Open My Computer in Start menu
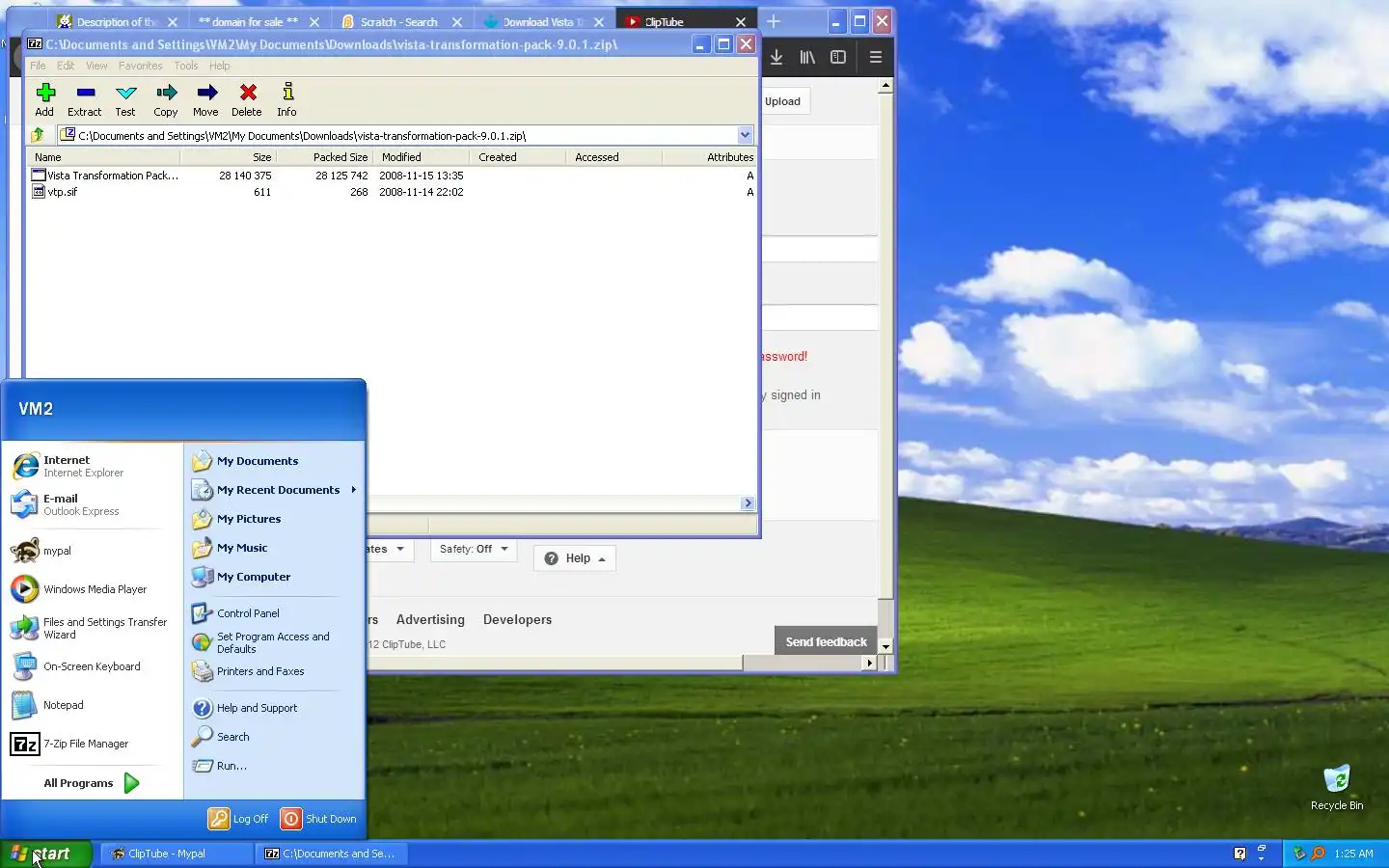Screen dimensions: 1389x868 [x=275, y=577]
